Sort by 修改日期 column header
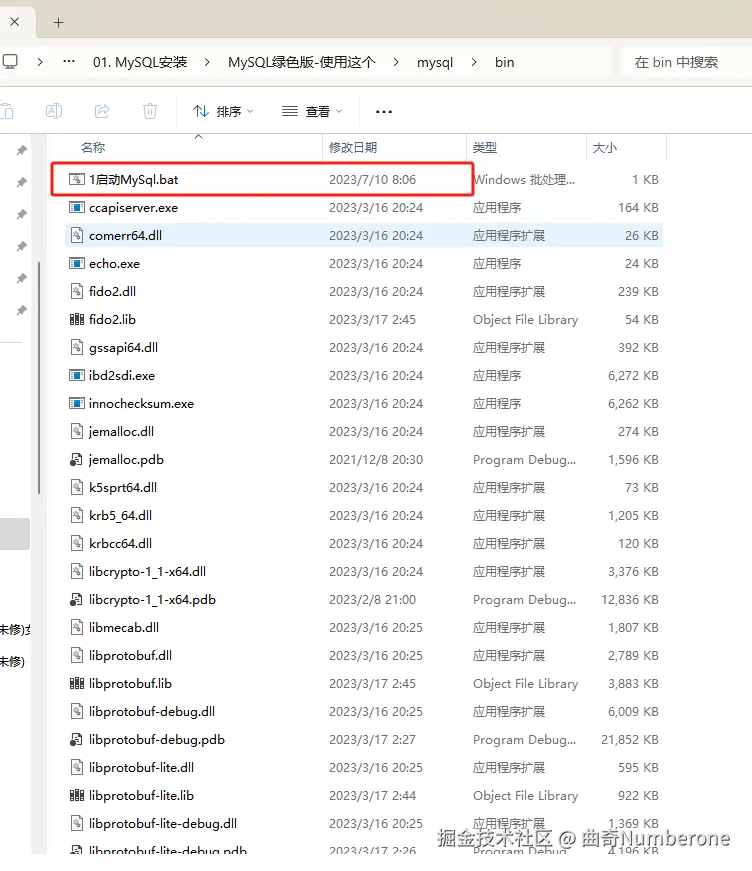 coord(353,148)
